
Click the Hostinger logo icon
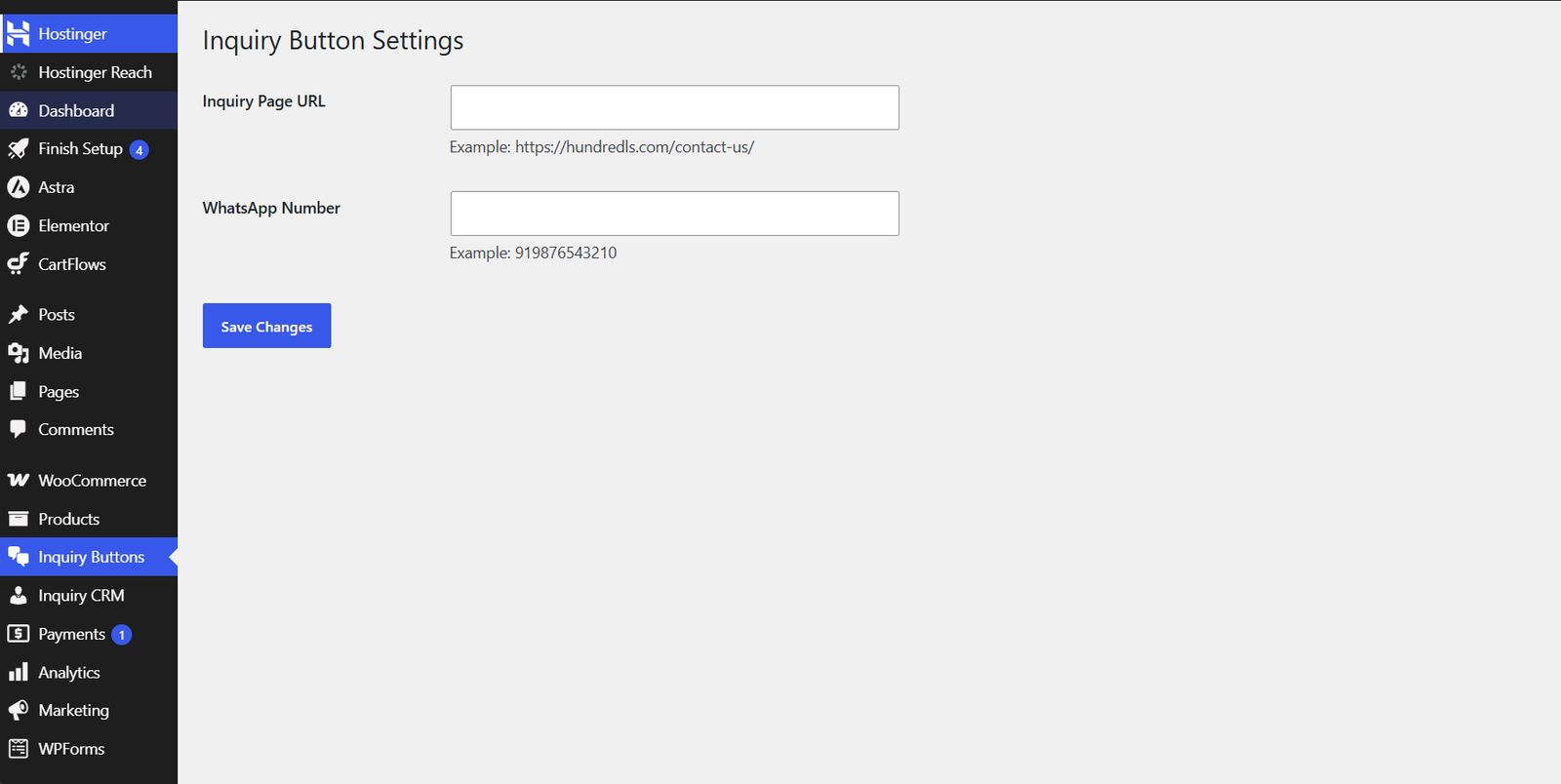tap(18, 34)
